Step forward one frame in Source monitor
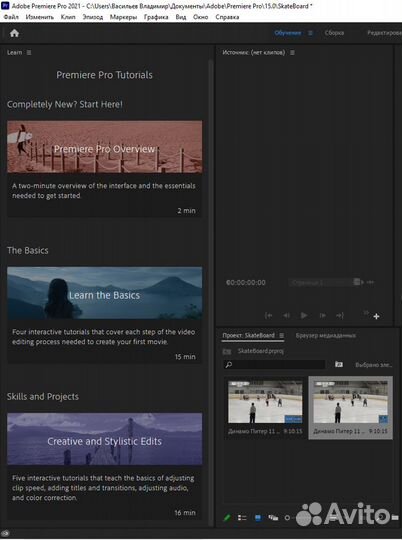402x540 pixels. point(322,315)
